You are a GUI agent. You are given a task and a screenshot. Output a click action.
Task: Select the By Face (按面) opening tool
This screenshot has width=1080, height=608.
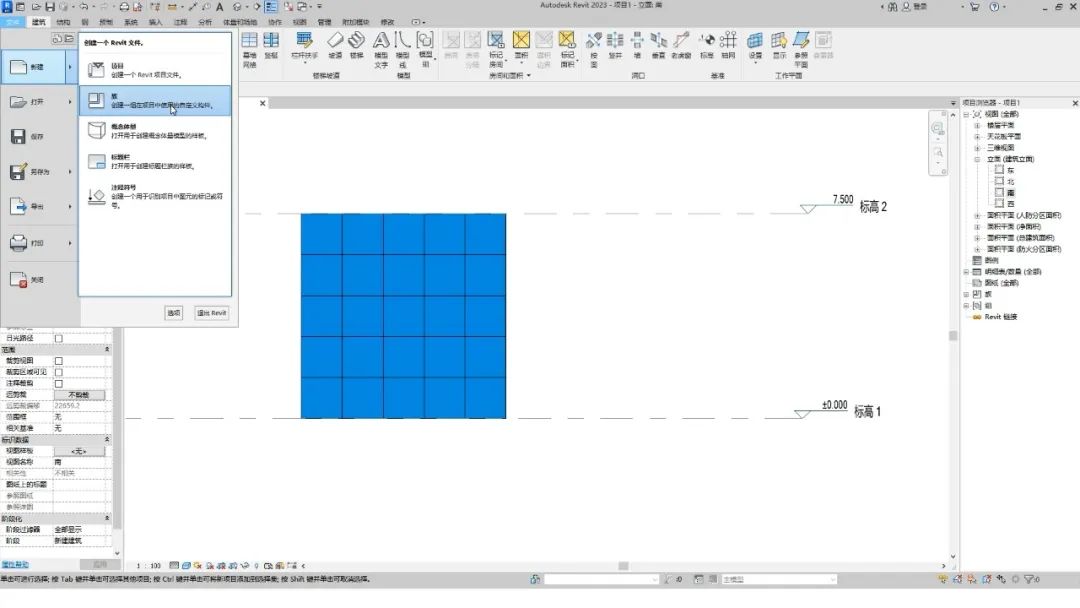[x=594, y=49]
